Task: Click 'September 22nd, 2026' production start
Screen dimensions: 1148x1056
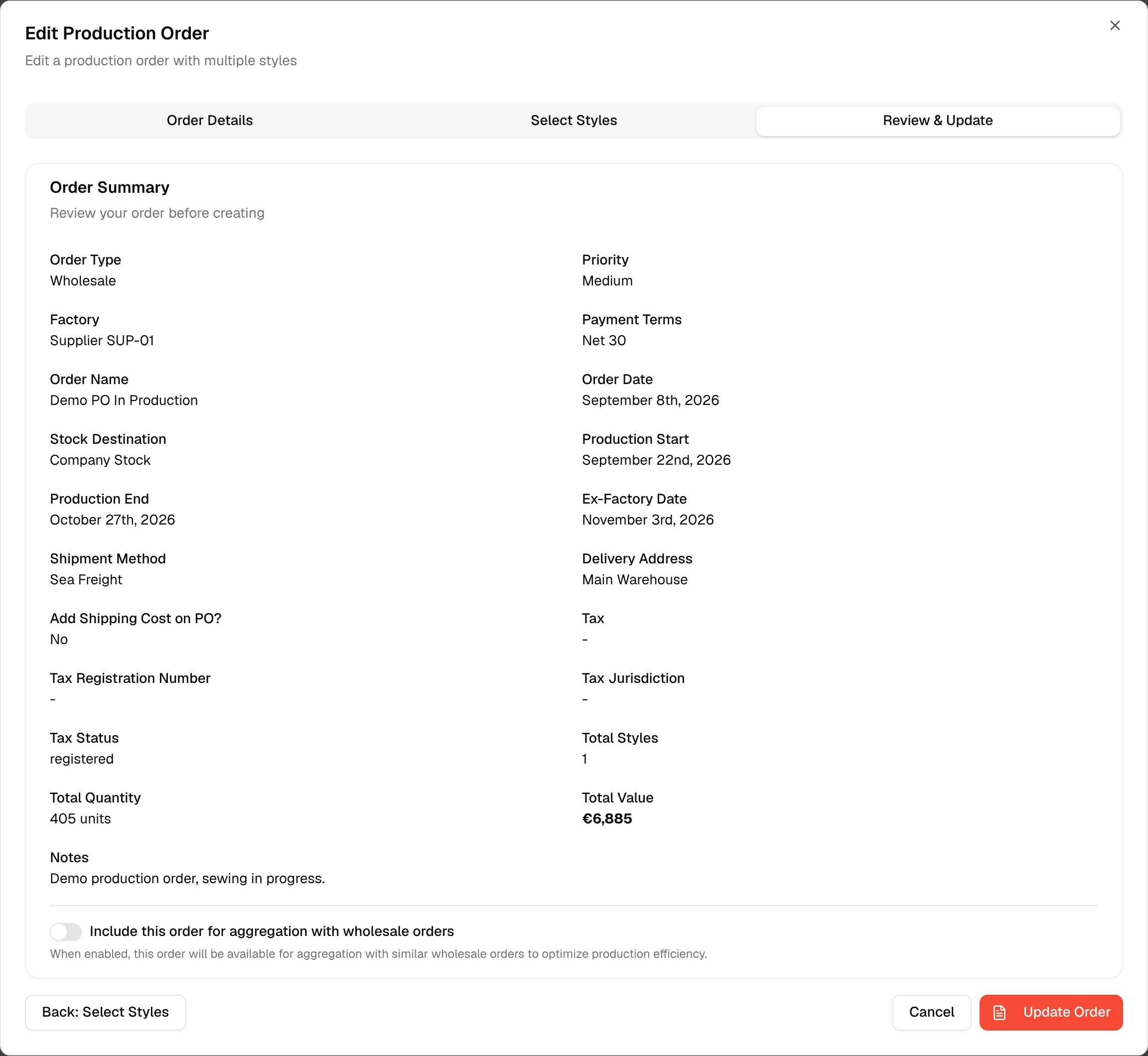Action: click(x=656, y=460)
